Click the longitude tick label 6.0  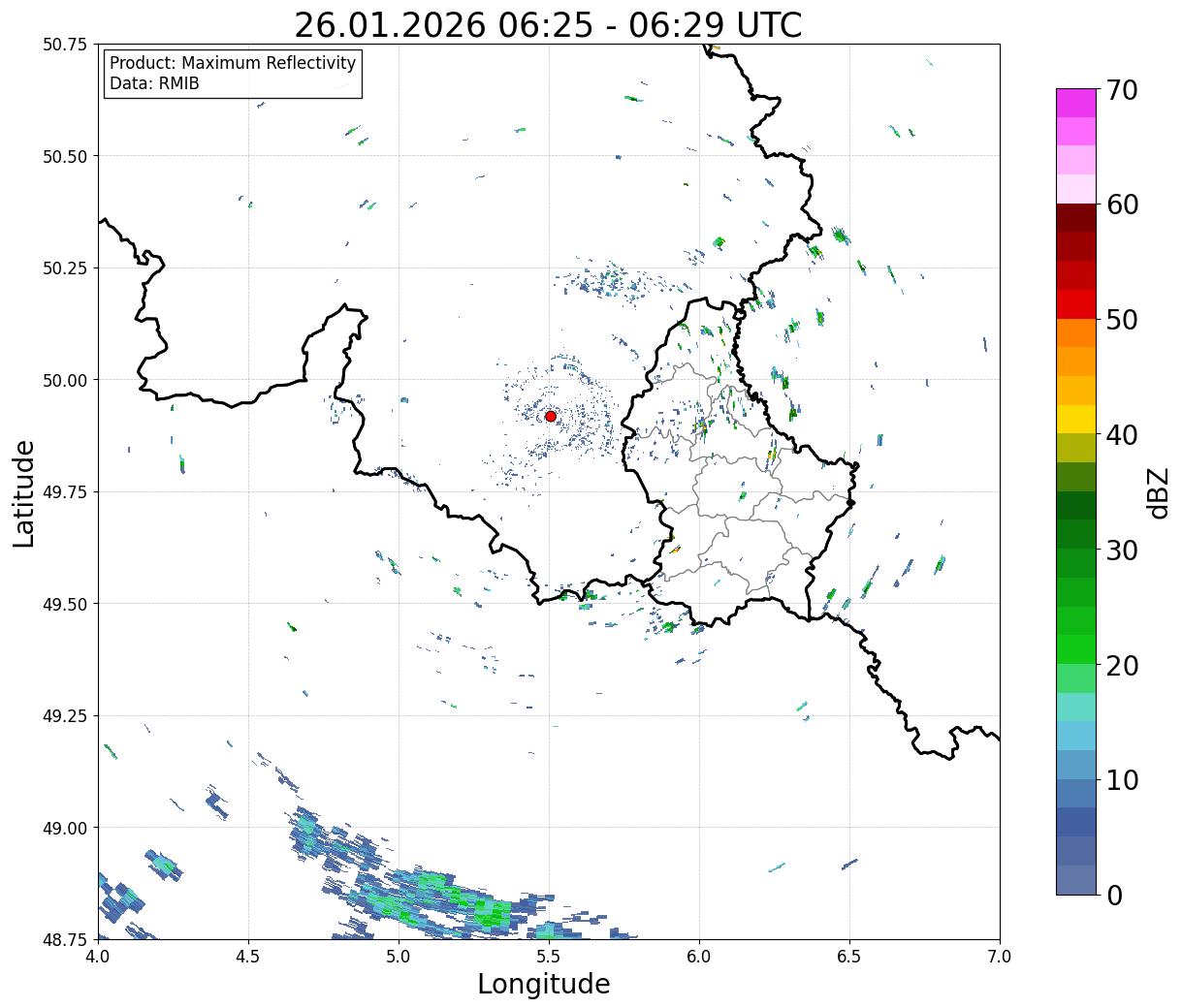699,956
